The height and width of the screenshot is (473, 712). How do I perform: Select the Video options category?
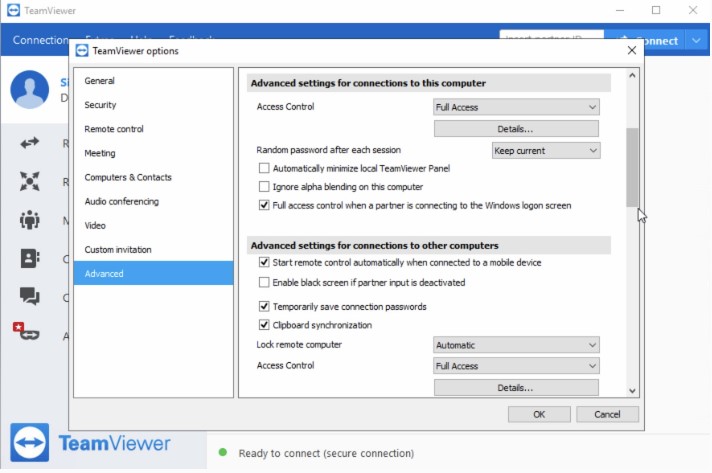pyautogui.click(x=153, y=225)
